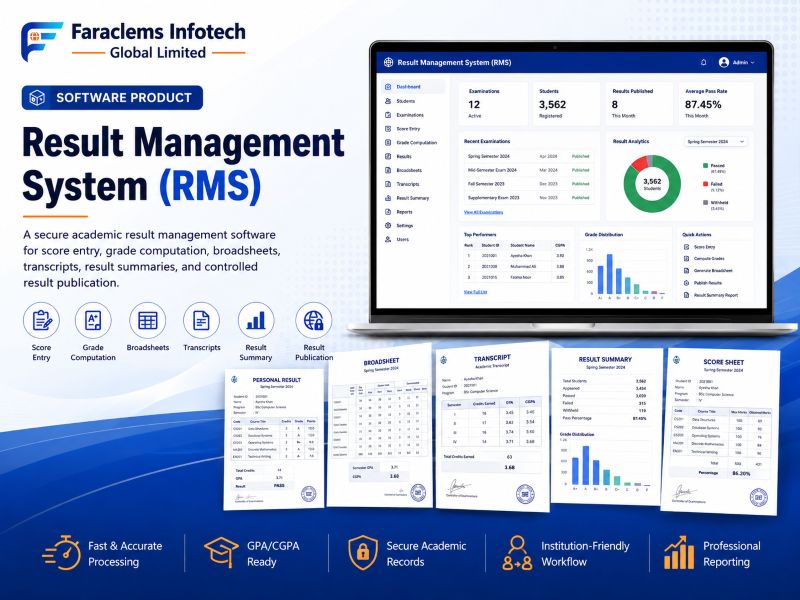800x600 pixels.
Task: Open Transcripts in the sidebar
Action: (408, 184)
